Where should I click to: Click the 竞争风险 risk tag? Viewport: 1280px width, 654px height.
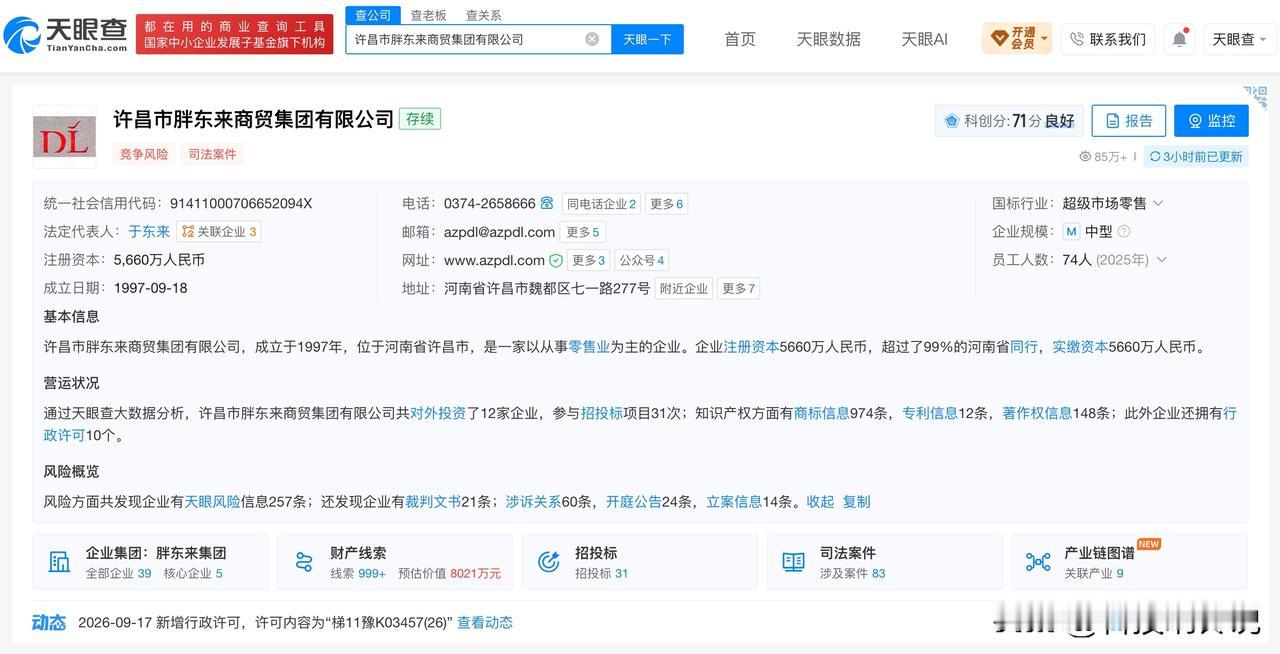144,154
